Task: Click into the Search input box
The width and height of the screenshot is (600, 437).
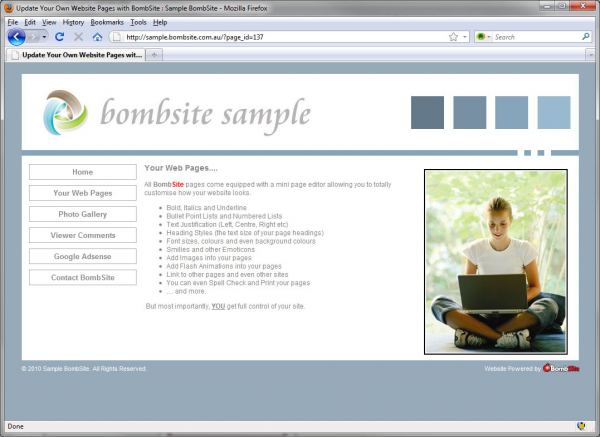Action: click(x=536, y=37)
